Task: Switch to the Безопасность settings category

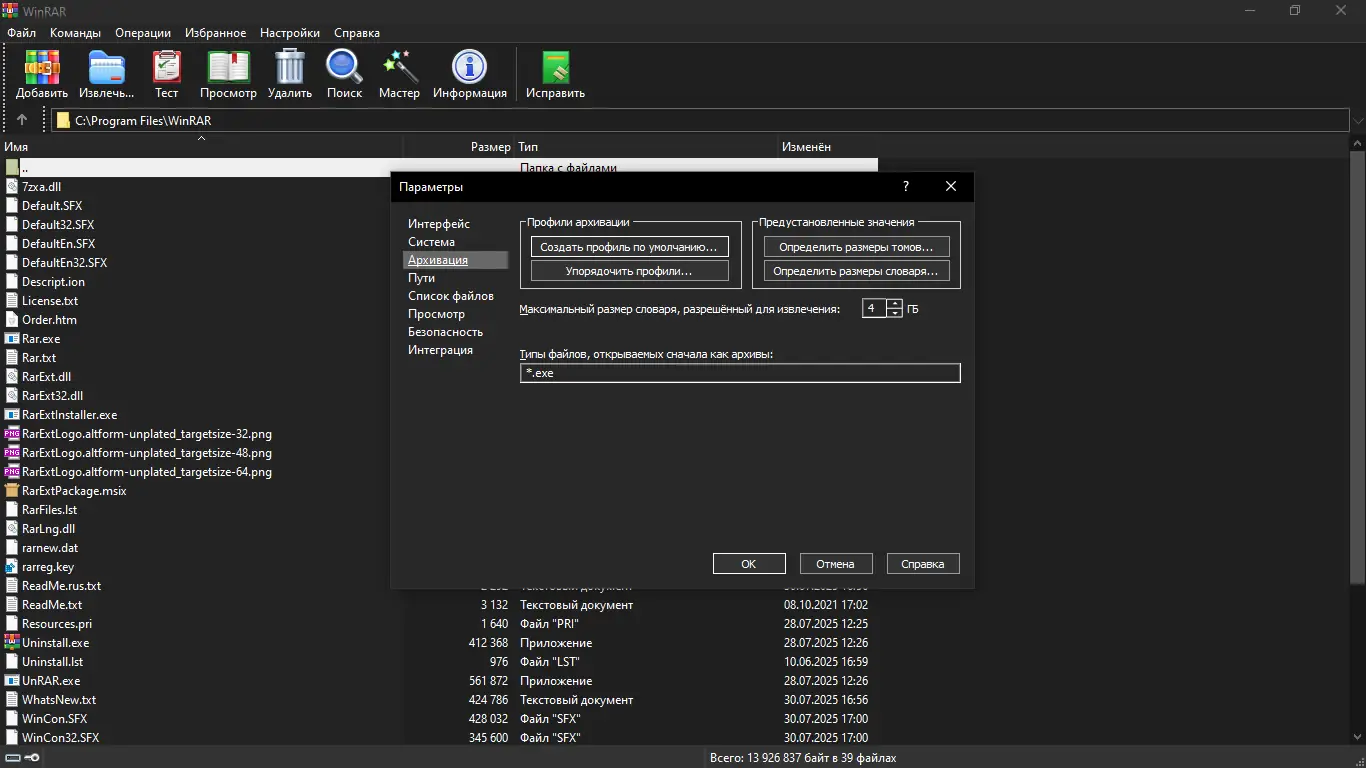Action: pyautogui.click(x=445, y=332)
